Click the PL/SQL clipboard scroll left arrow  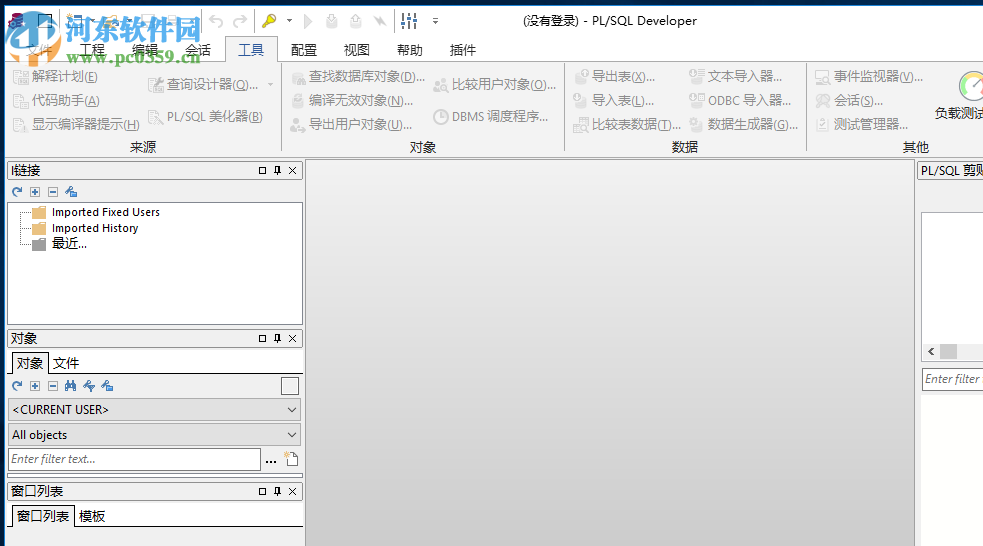coord(931,352)
